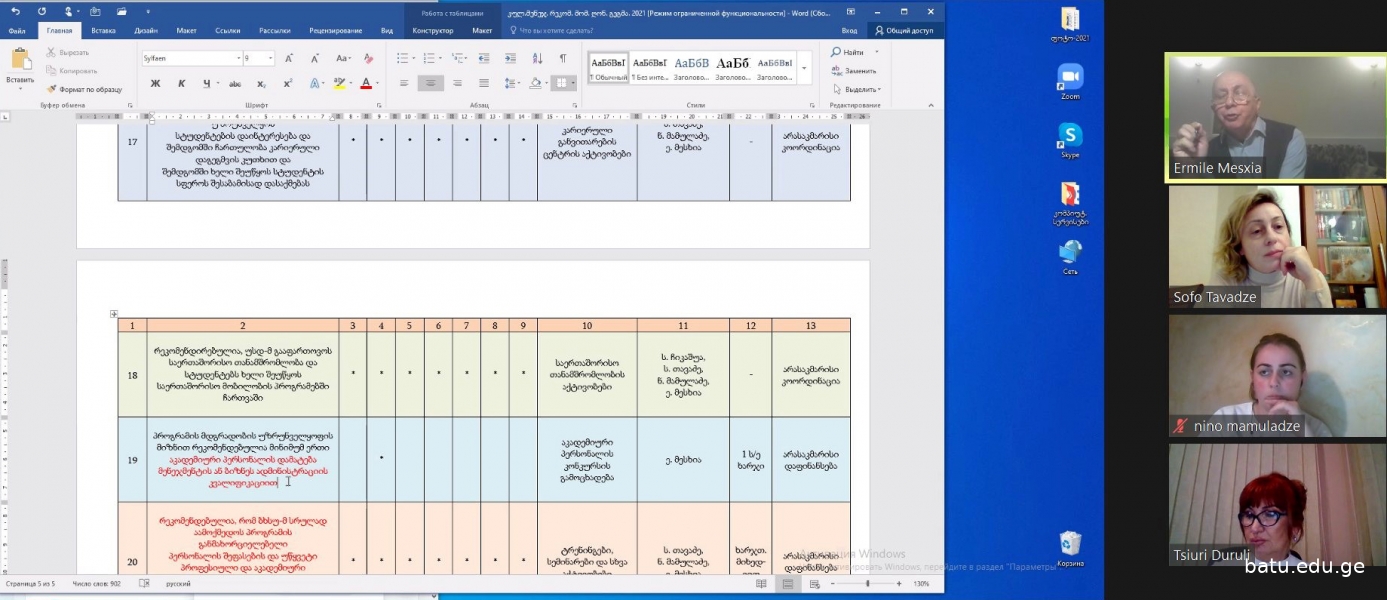This screenshot has height=600, width=1387.
Task: Select the Обычный style
Action: point(609,67)
